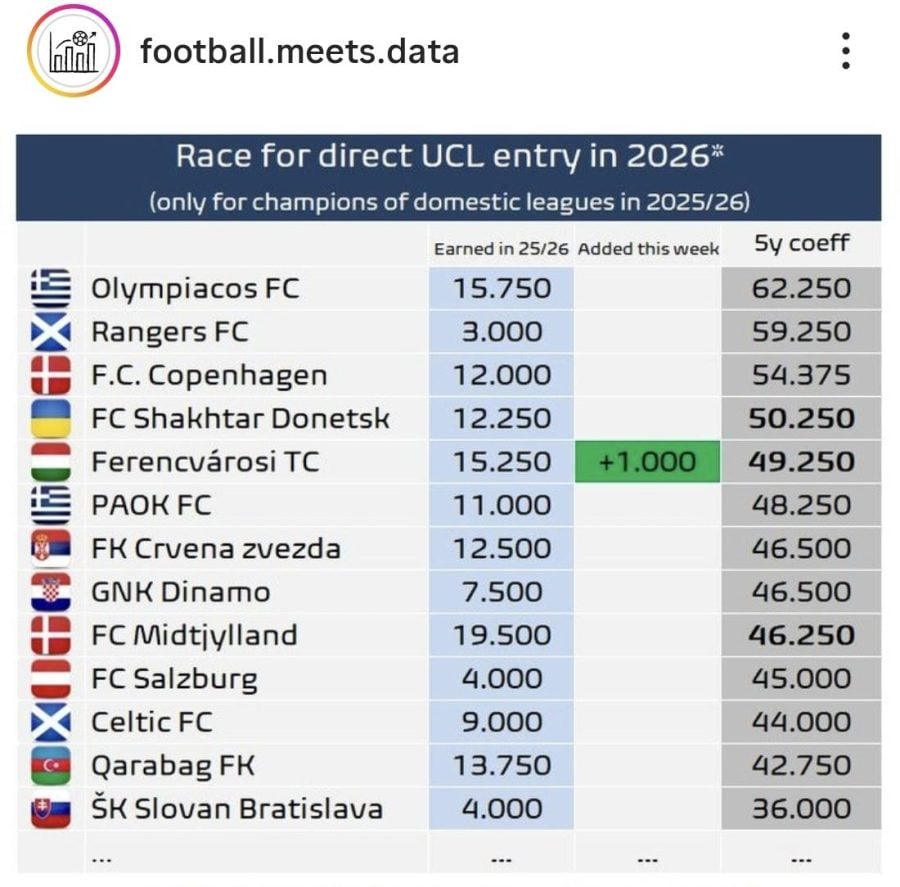
Task: Click the Hungarian flag beside Ferencvárosi TC
Action: pyautogui.click(x=51, y=462)
